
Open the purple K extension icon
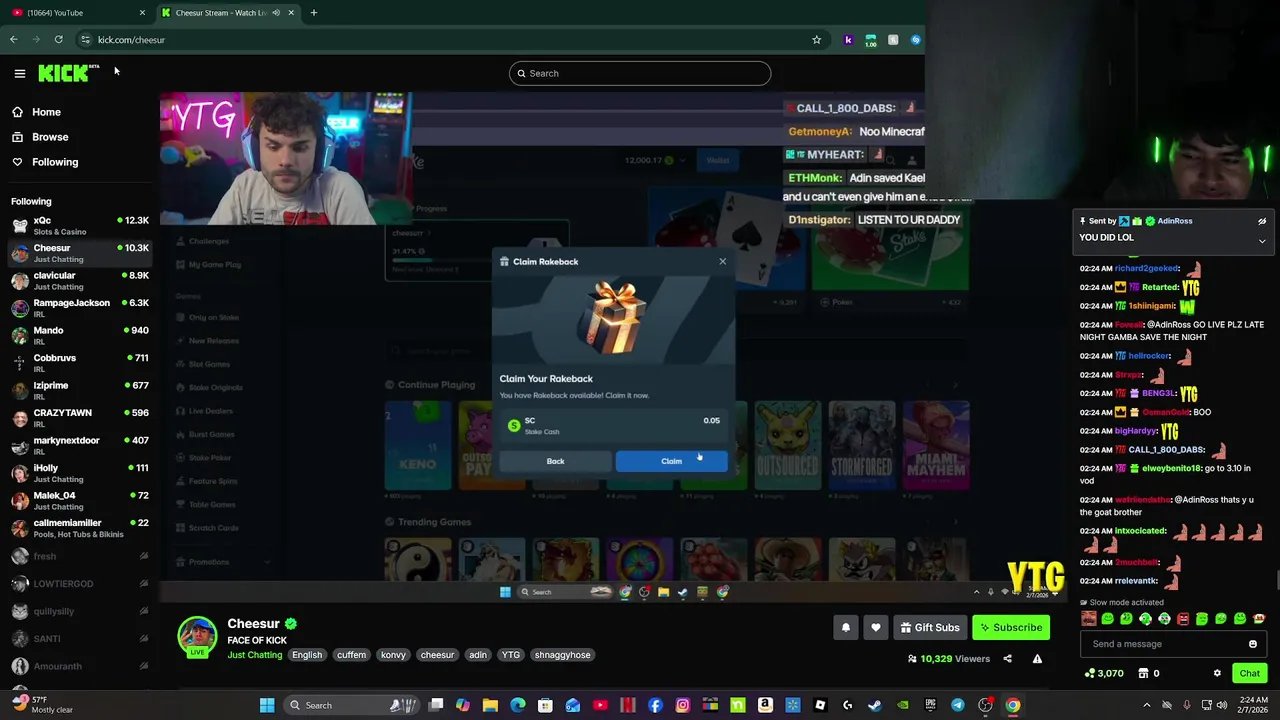848,40
